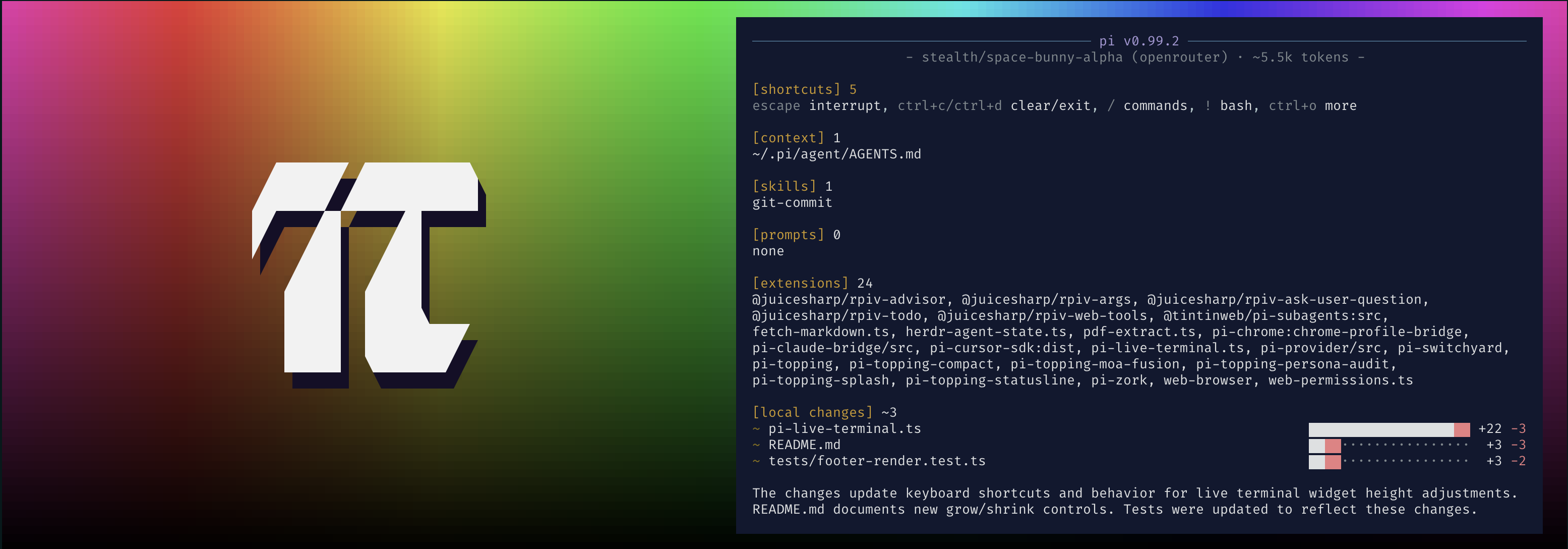Click the '[extensions]' section header
Screen dimensions: 1568x549
pyautogui.click(x=801, y=284)
